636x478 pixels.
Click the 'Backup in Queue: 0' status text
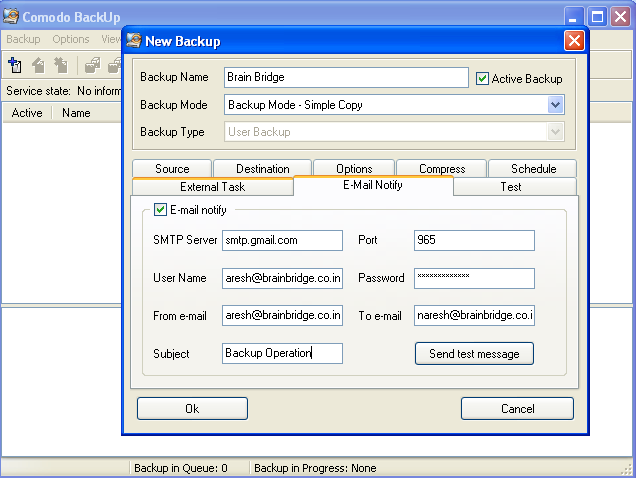tap(181, 468)
